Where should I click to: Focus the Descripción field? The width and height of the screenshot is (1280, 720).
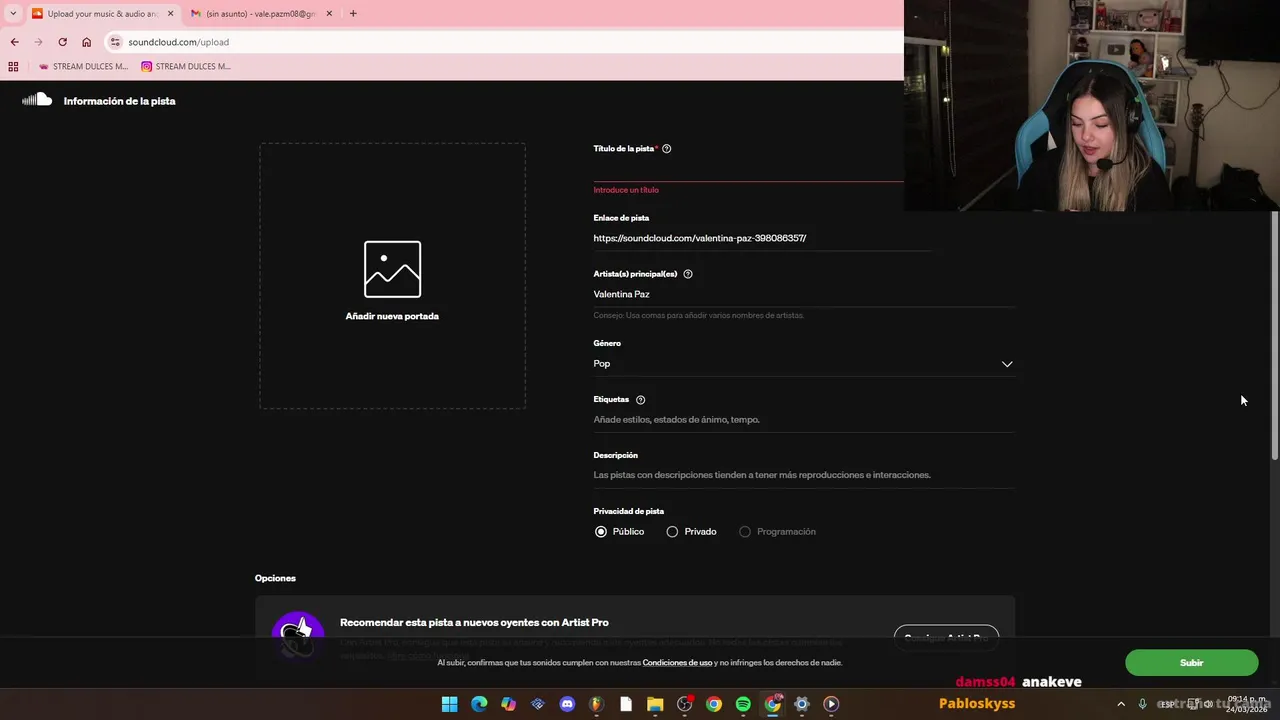[x=803, y=475]
